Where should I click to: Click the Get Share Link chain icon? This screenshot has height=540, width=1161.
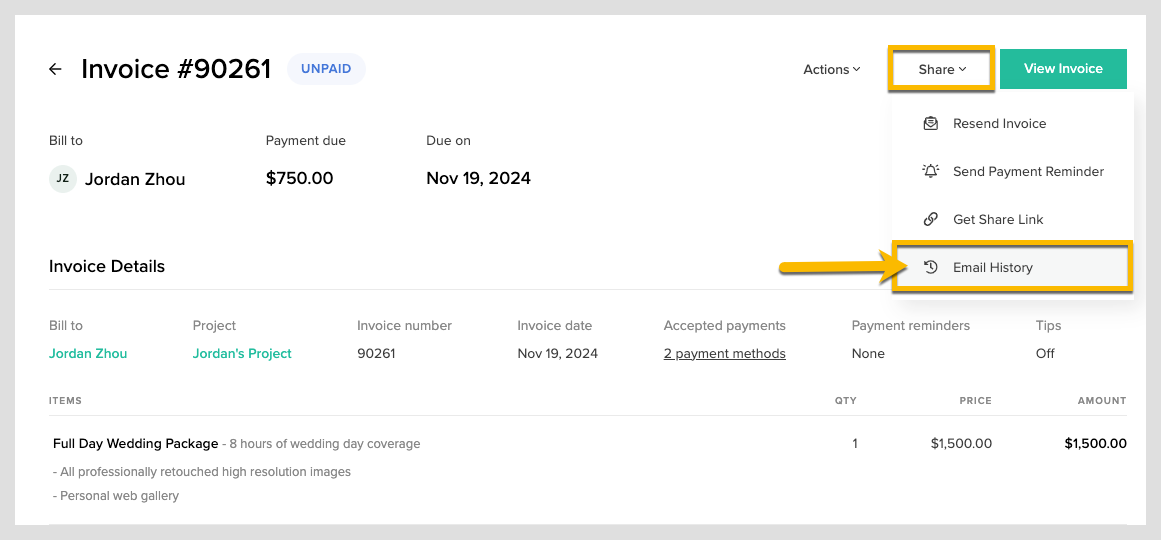(x=931, y=219)
